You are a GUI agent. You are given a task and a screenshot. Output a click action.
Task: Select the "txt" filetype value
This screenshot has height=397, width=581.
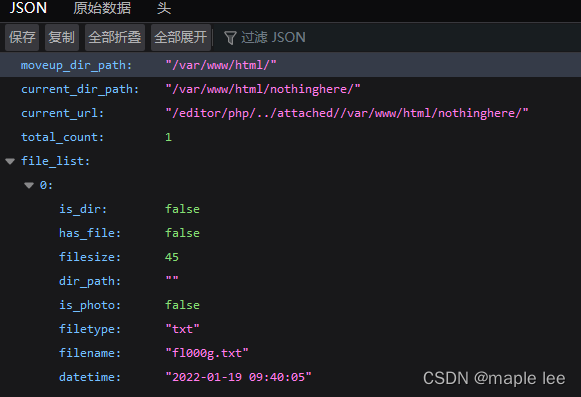pos(182,329)
